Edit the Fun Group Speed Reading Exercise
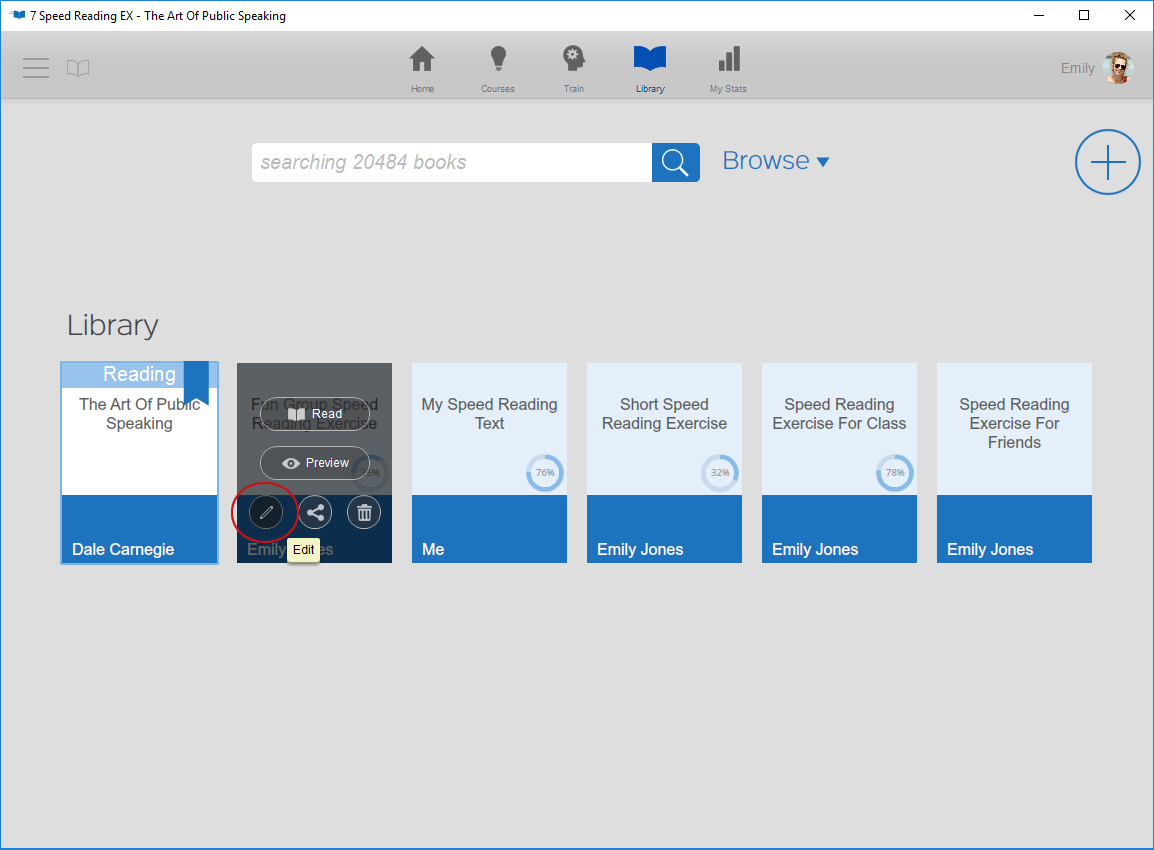Image resolution: width=1154 pixels, height=850 pixels. click(x=265, y=511)
